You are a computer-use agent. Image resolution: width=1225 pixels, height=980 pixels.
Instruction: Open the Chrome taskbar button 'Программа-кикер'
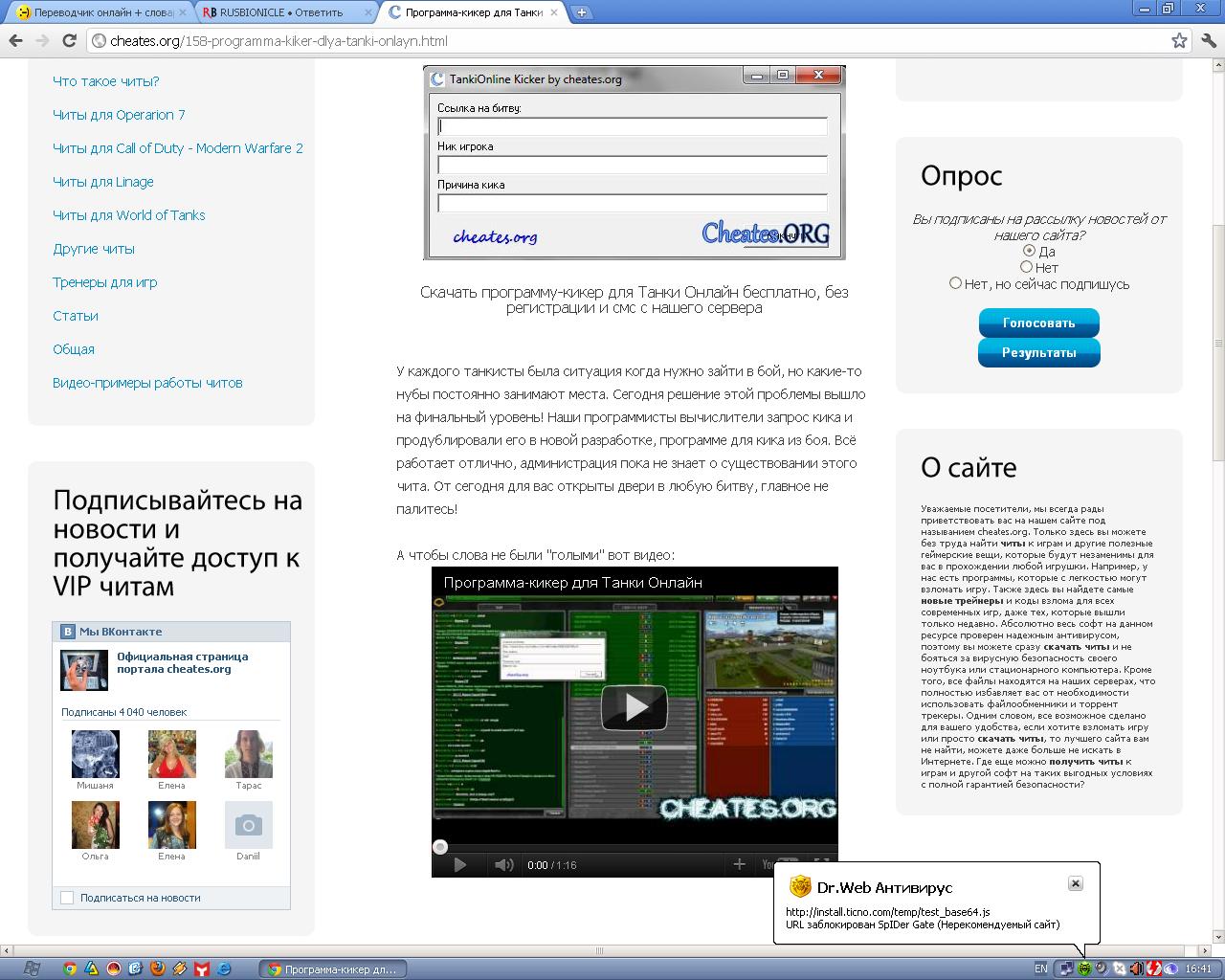333,969
